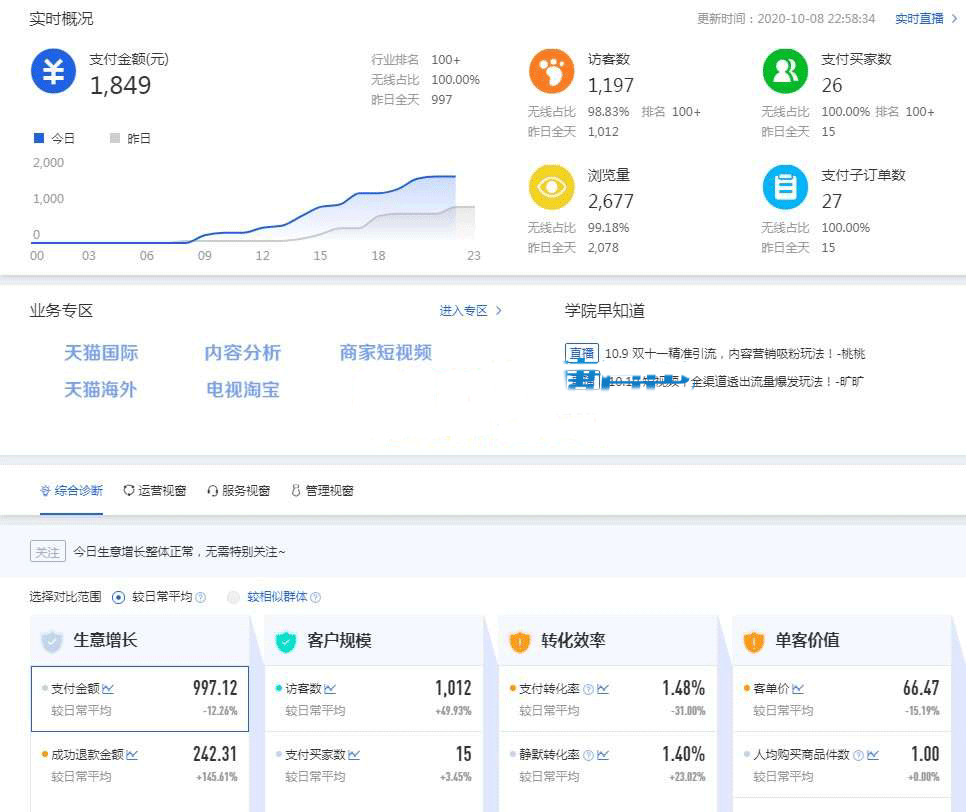Toggle the 昨日 chart legend series
Image resolution: width=966 pixels, height=812 pixels.
point(129,138)
